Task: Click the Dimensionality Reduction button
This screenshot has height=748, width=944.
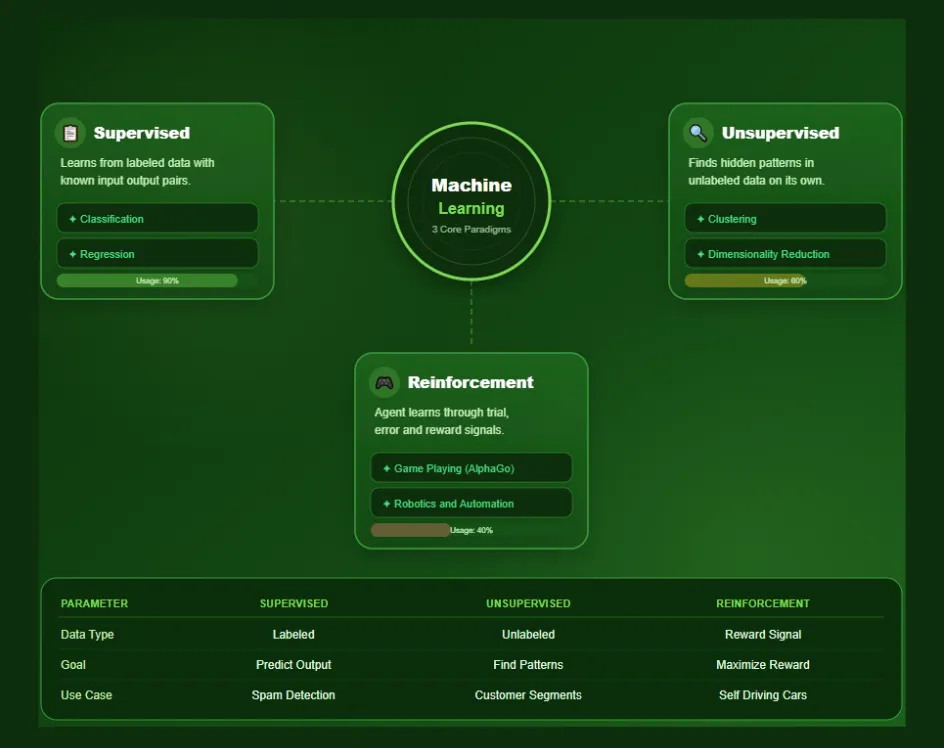Action: coord(785,253)
